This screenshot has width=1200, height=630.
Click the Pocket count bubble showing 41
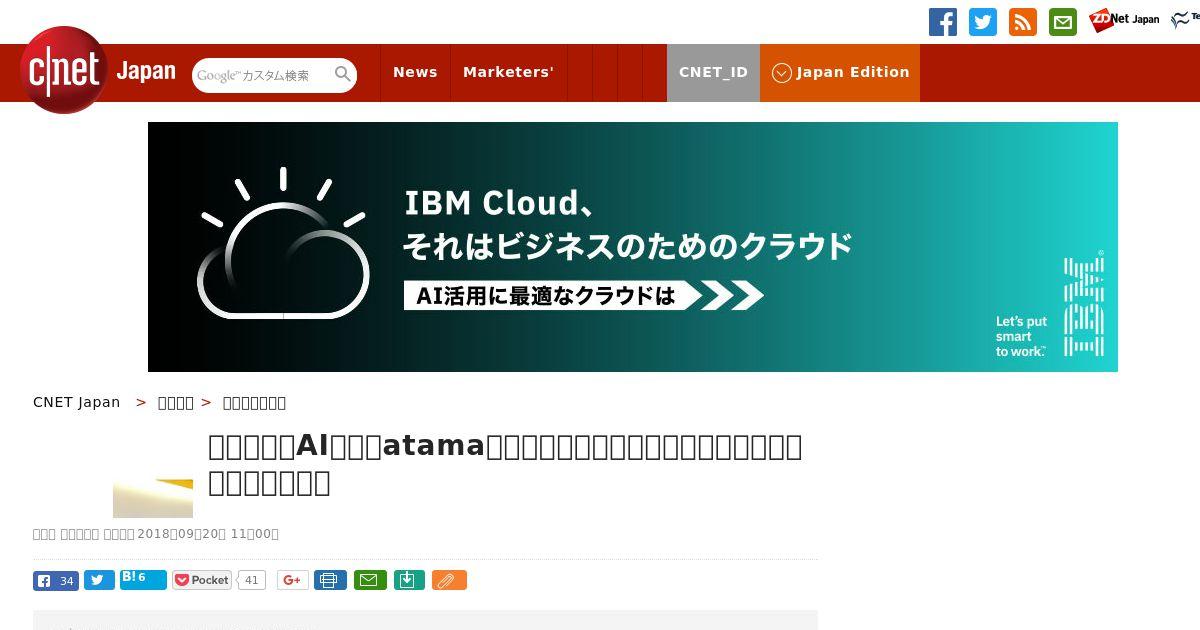(251, 580)
